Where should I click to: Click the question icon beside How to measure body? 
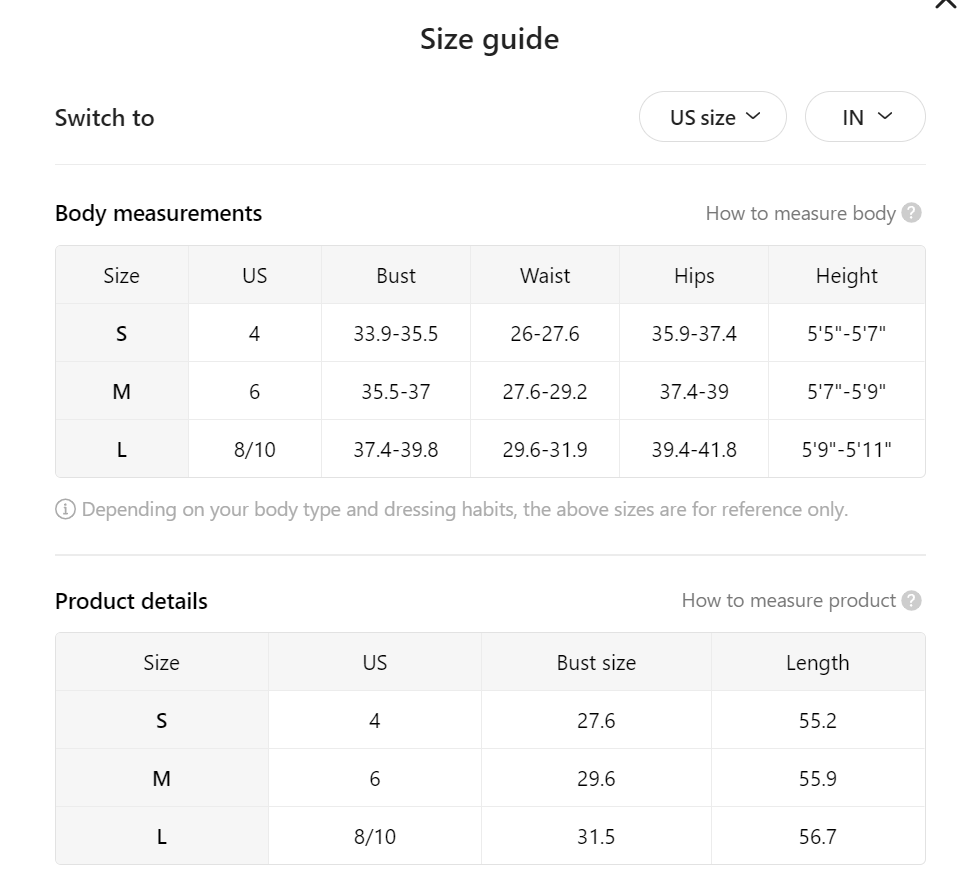[x=911, y=213]
